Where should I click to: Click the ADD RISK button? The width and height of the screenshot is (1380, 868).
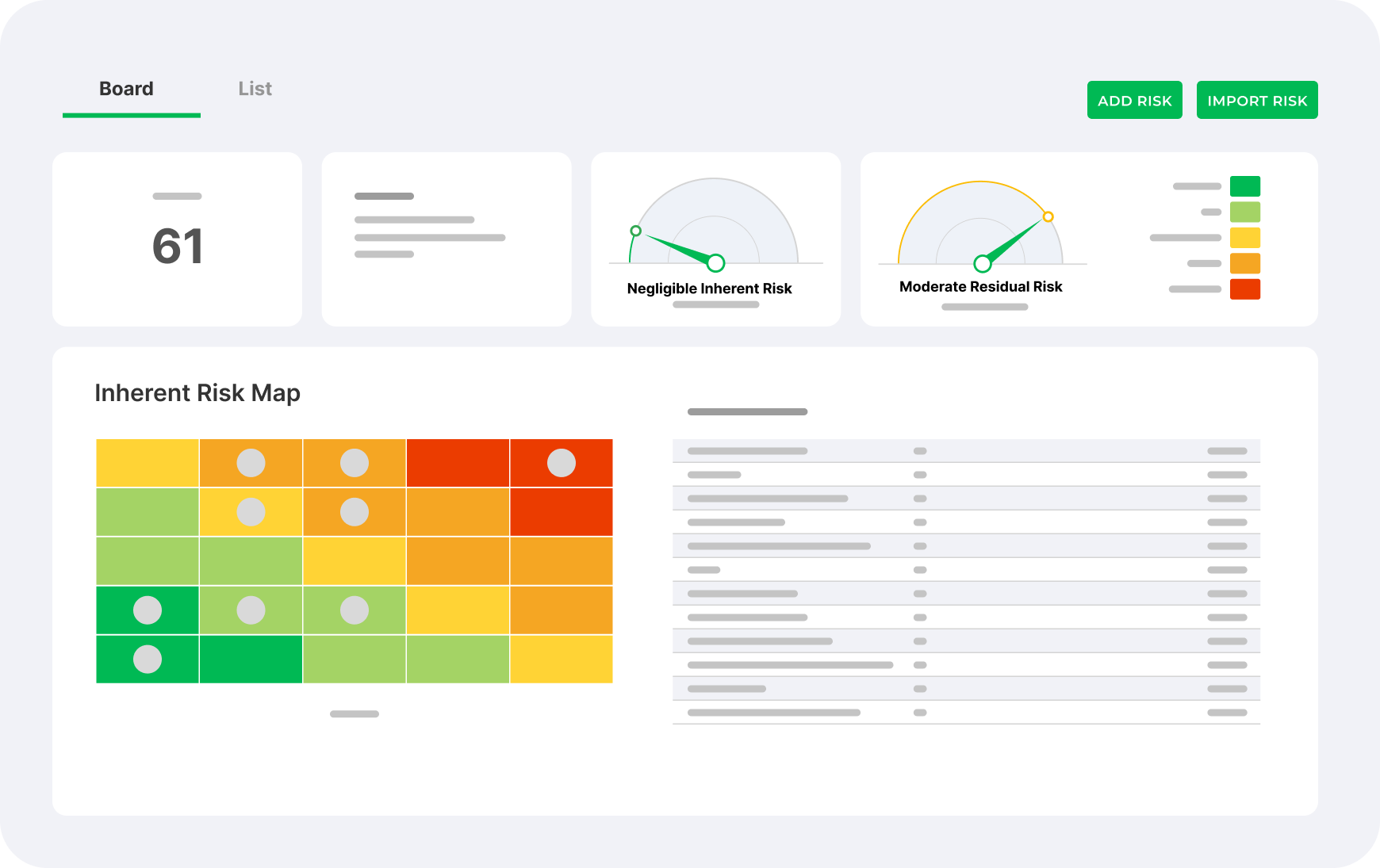[1134, 100]
